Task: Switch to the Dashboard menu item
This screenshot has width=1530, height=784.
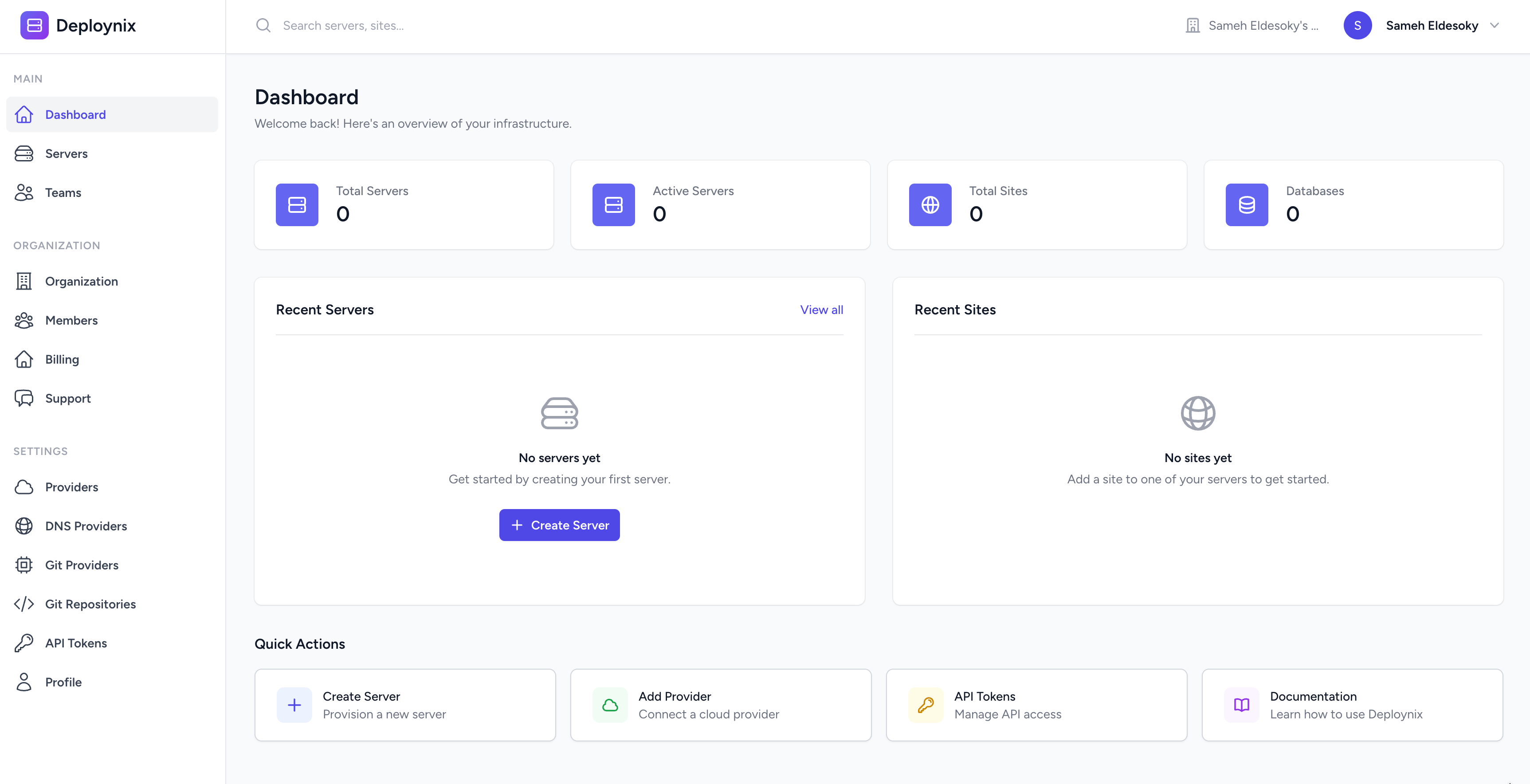Action: (75, 114)
